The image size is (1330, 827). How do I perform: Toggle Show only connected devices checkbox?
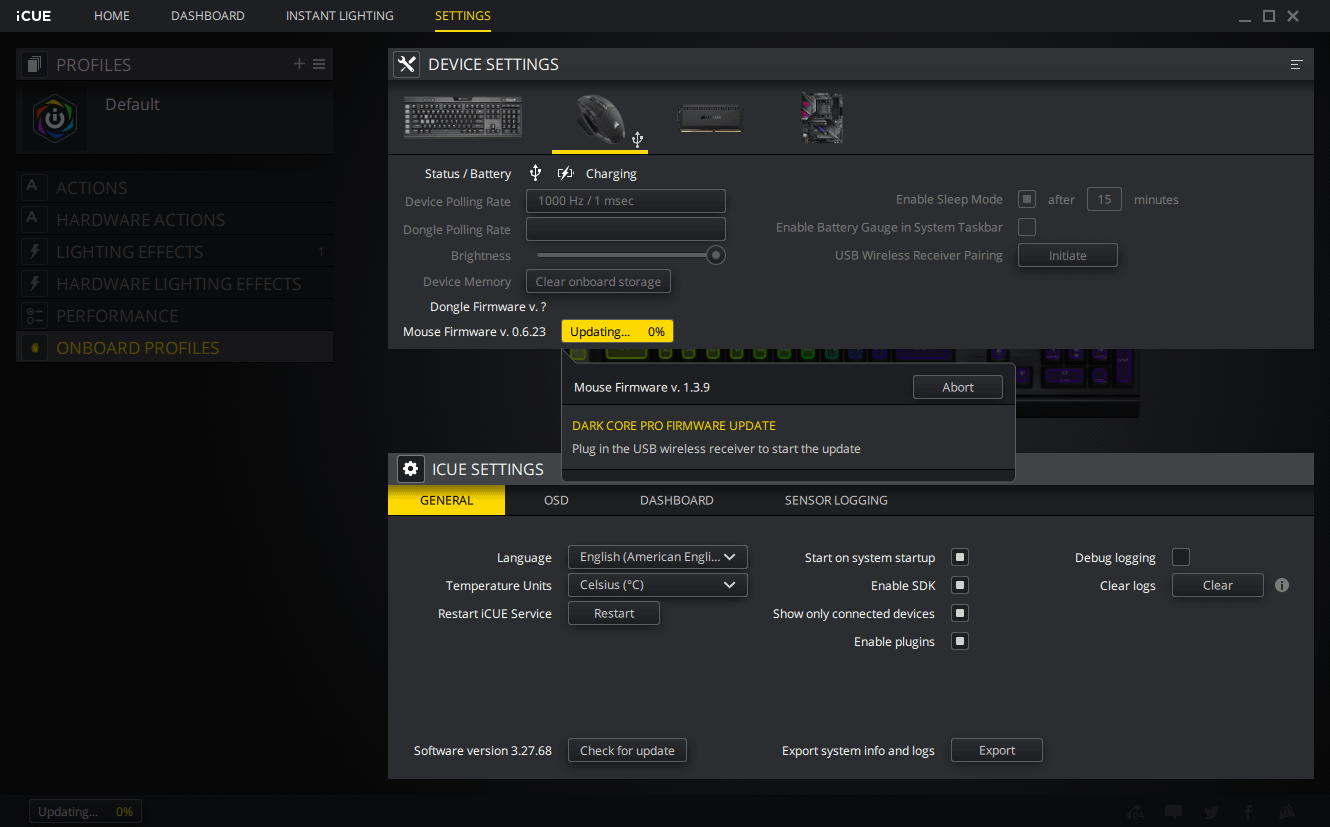tap(960, 613)
